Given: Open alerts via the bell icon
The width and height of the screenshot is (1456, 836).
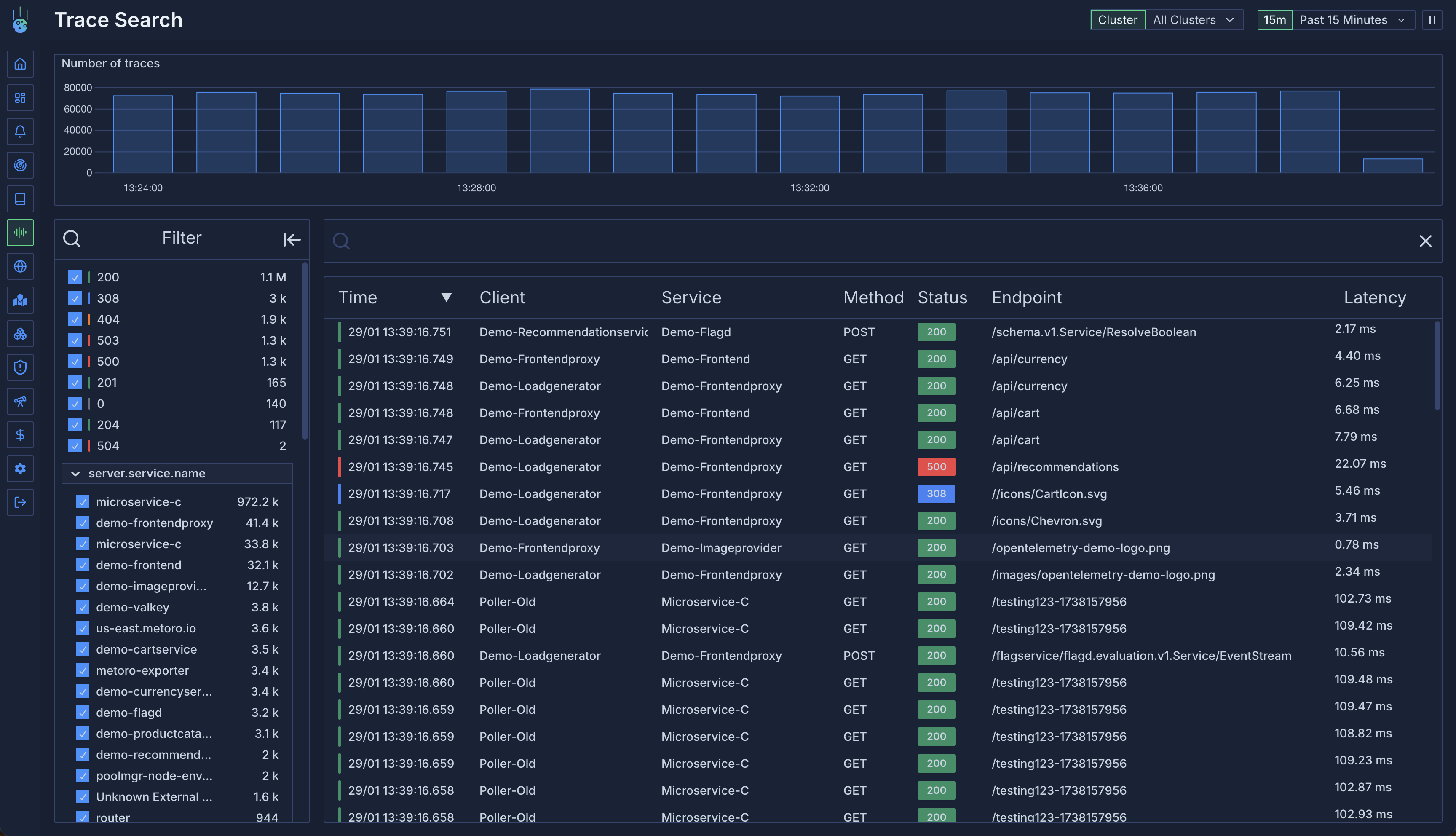Looking at the screenshot, I should [20, 131].
